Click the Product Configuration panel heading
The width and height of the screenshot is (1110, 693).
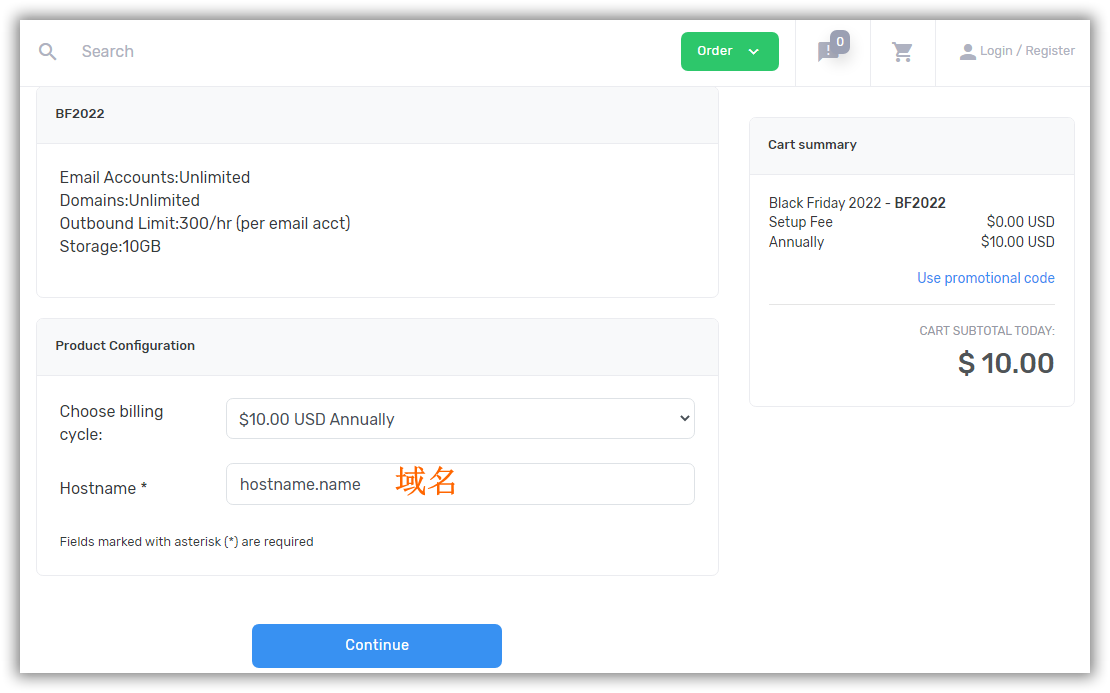click(125, 346)
